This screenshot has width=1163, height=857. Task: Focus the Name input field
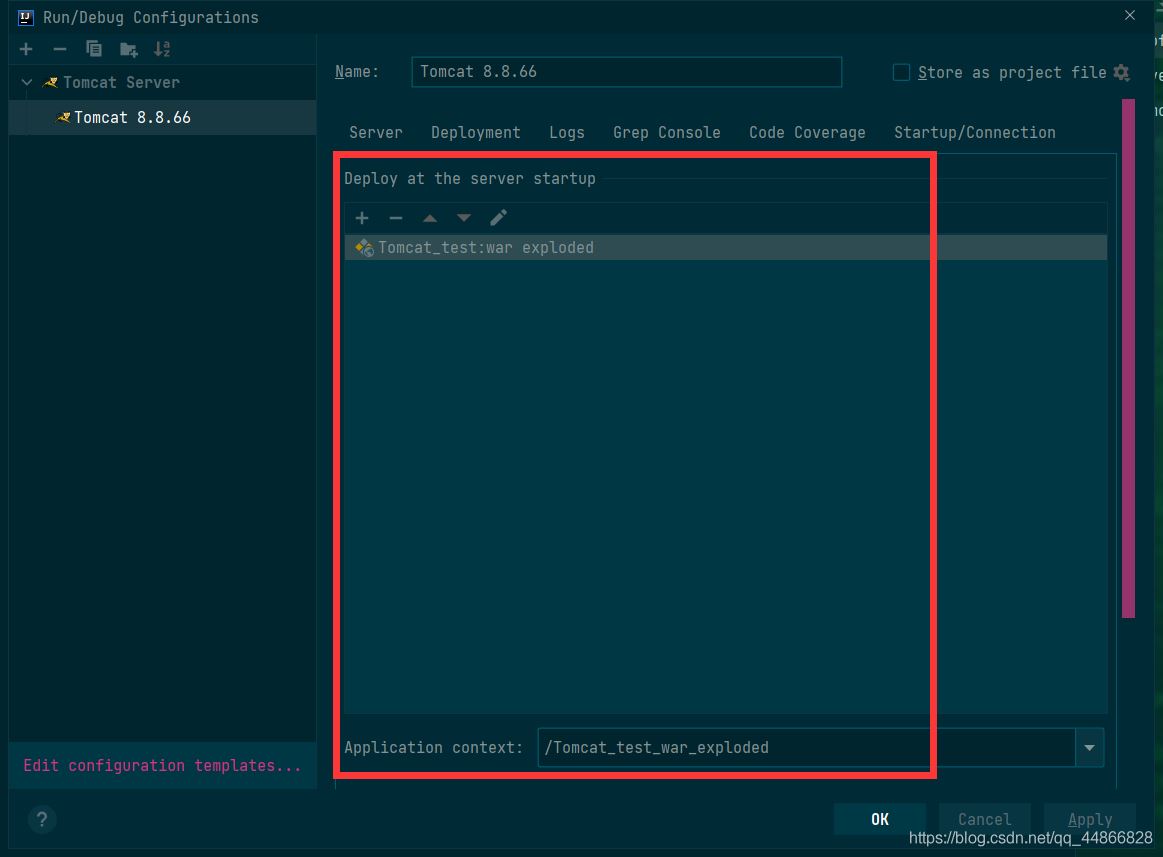(x=627, y=72)
